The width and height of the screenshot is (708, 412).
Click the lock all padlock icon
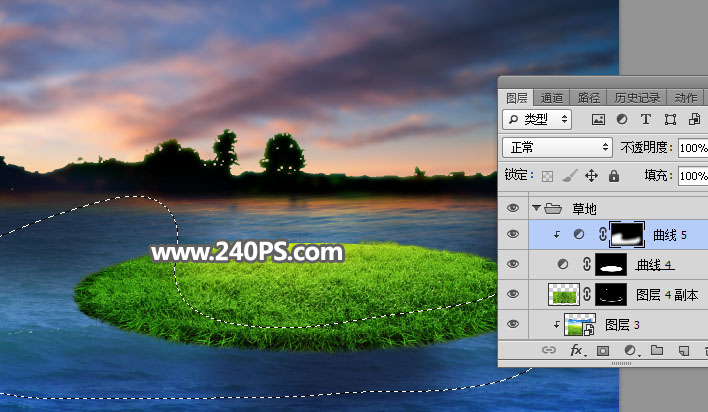point(613,175)
